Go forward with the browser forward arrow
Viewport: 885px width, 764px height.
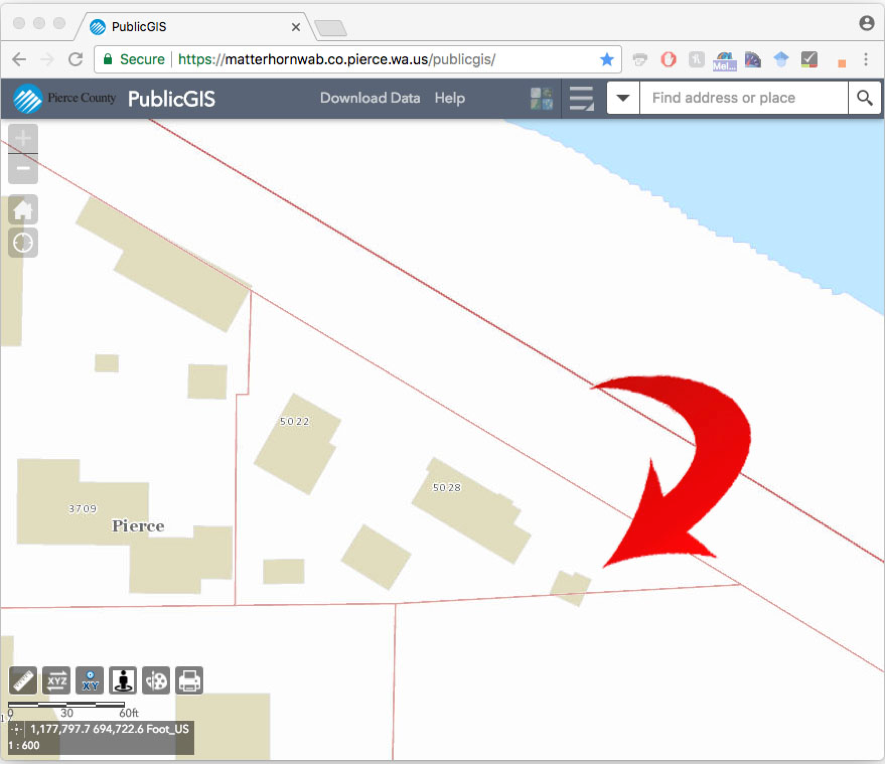[x=47, y=59]
